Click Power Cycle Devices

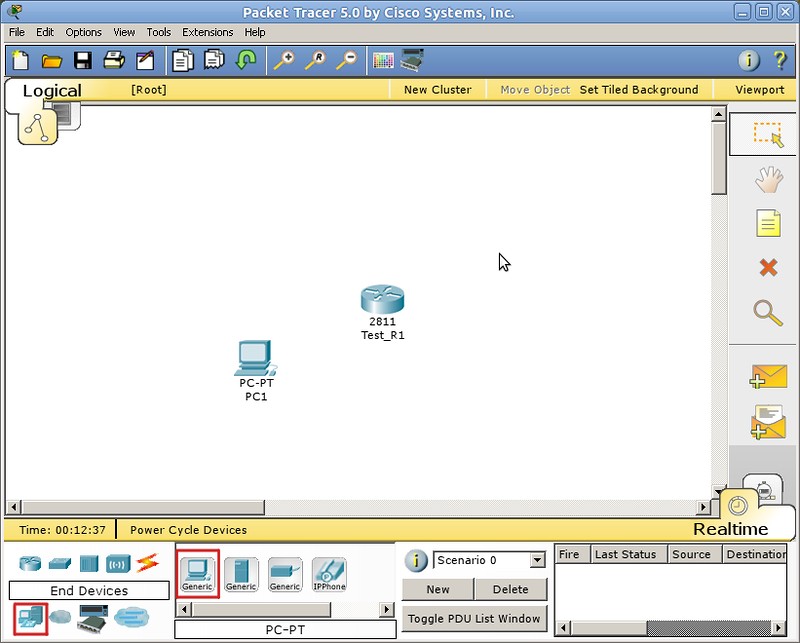188,530
